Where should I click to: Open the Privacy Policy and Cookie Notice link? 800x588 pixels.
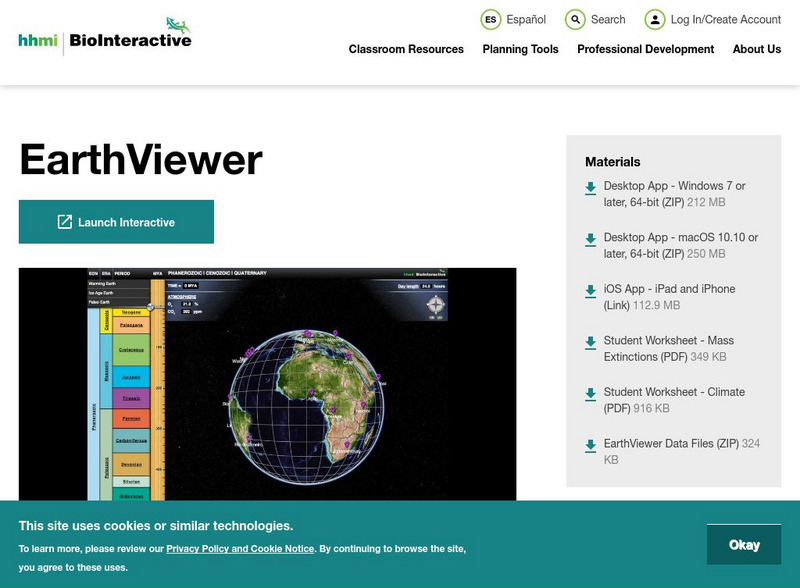click(x=240, y=549)
